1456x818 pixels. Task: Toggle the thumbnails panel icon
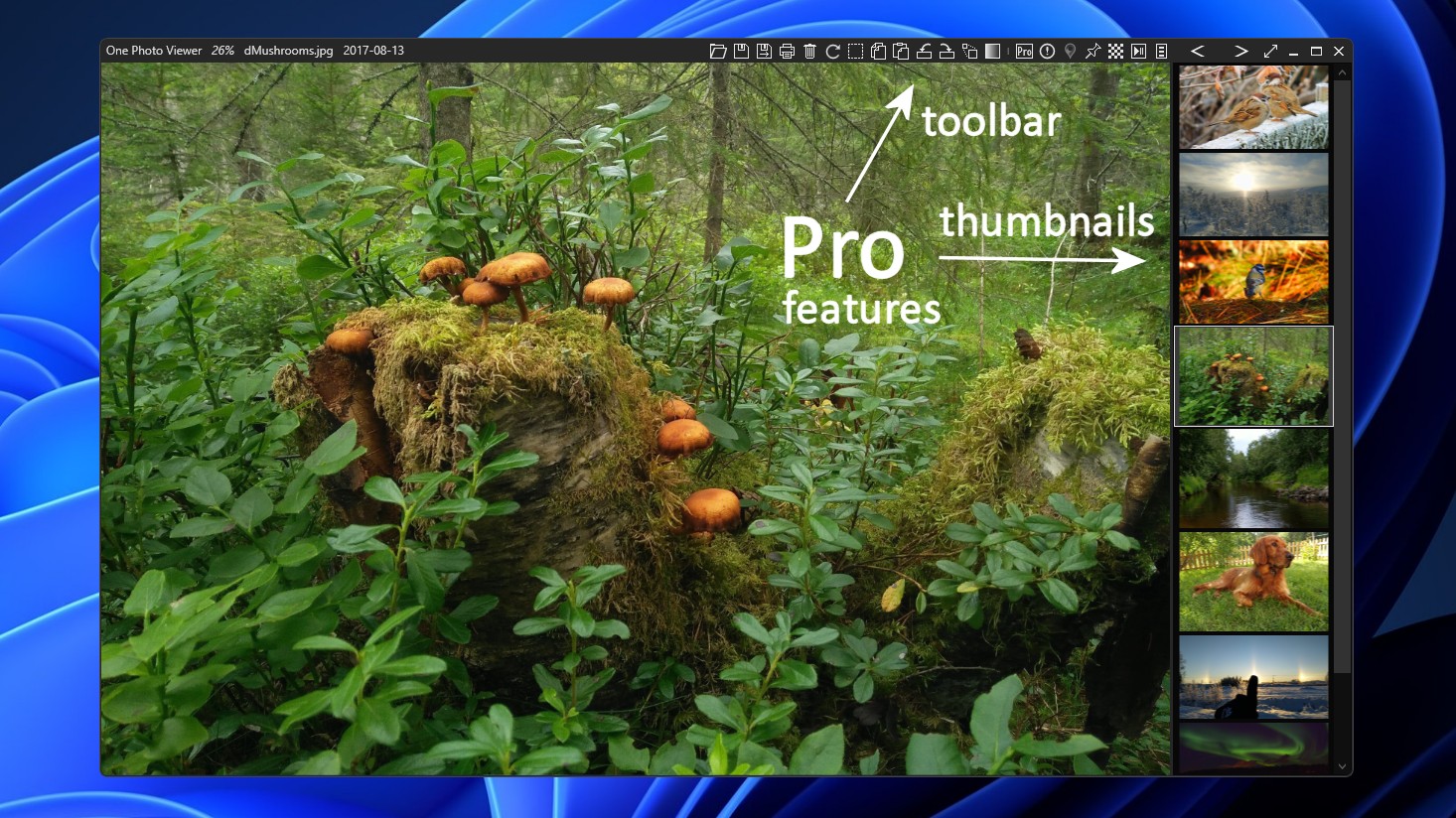click(x=1161, y=52)
